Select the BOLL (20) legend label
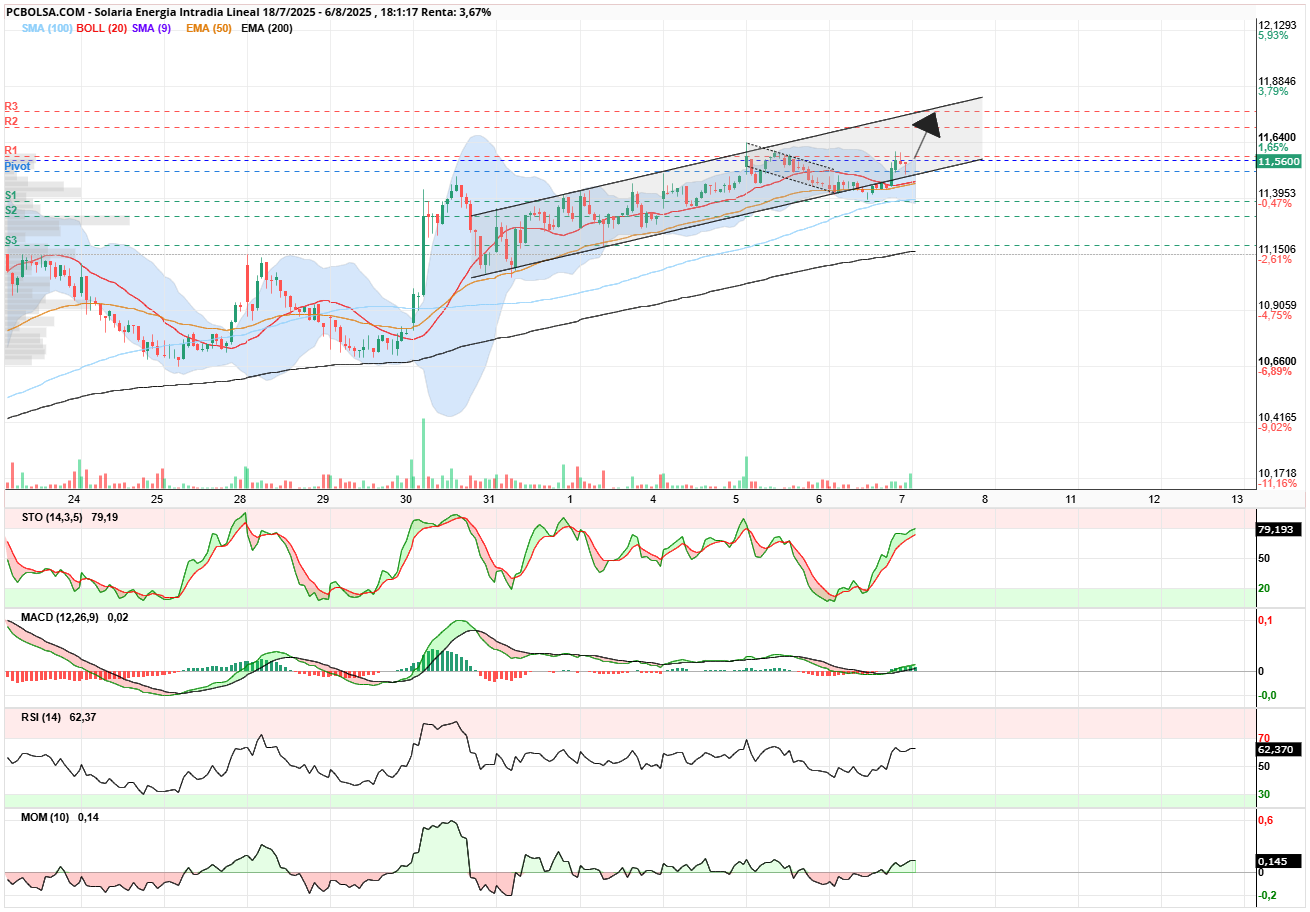The height and width of the screenshot is (912, 1310). point(102,28)
